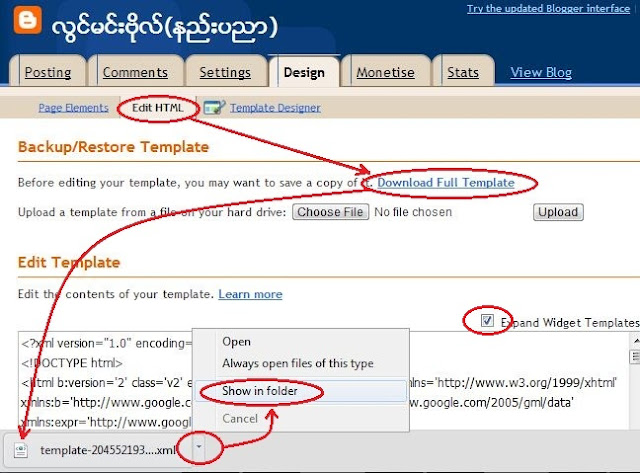This screenshot has height=473, width=640.
Task: Open Page Elements sub-tab
Action: click(x=73, y=108)
